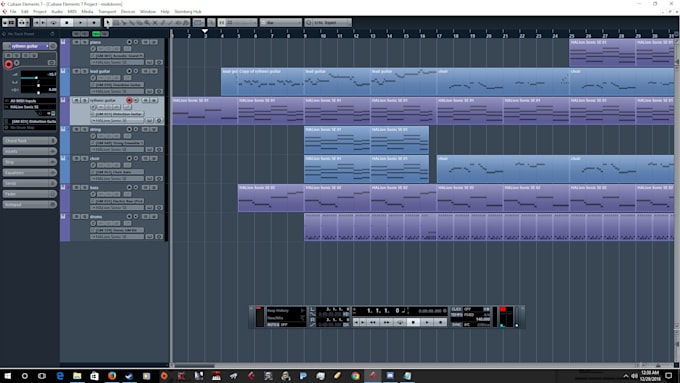Viewport: 680px width, 383px height.
Task: Click rythmn guitar track name in inspector
Action: (25, 46)
